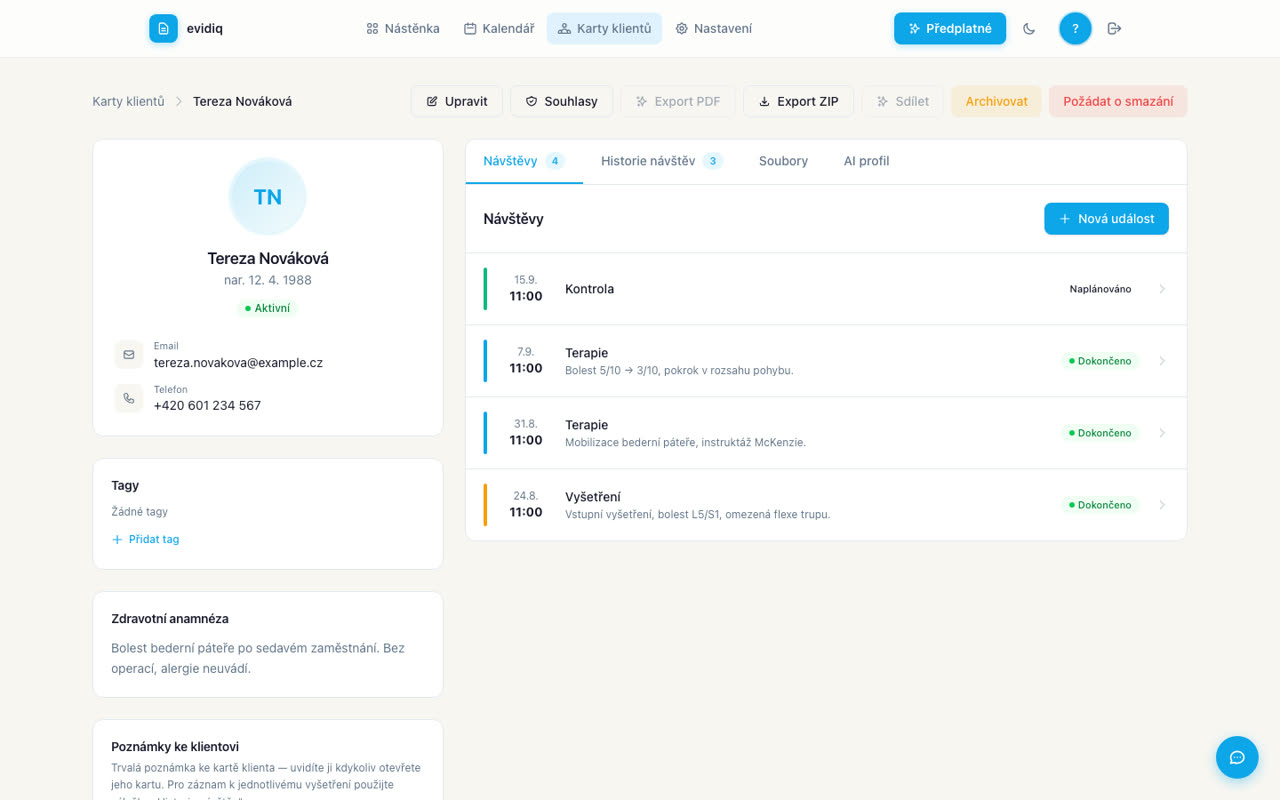The height and width of the screenshot is (800, 1280).
Task: Open the AI profil tab
Action: pyautogui.click(x=866, y=161)
